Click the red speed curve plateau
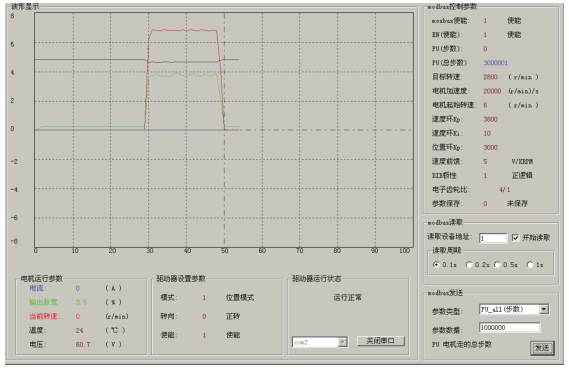 (184, 30)
